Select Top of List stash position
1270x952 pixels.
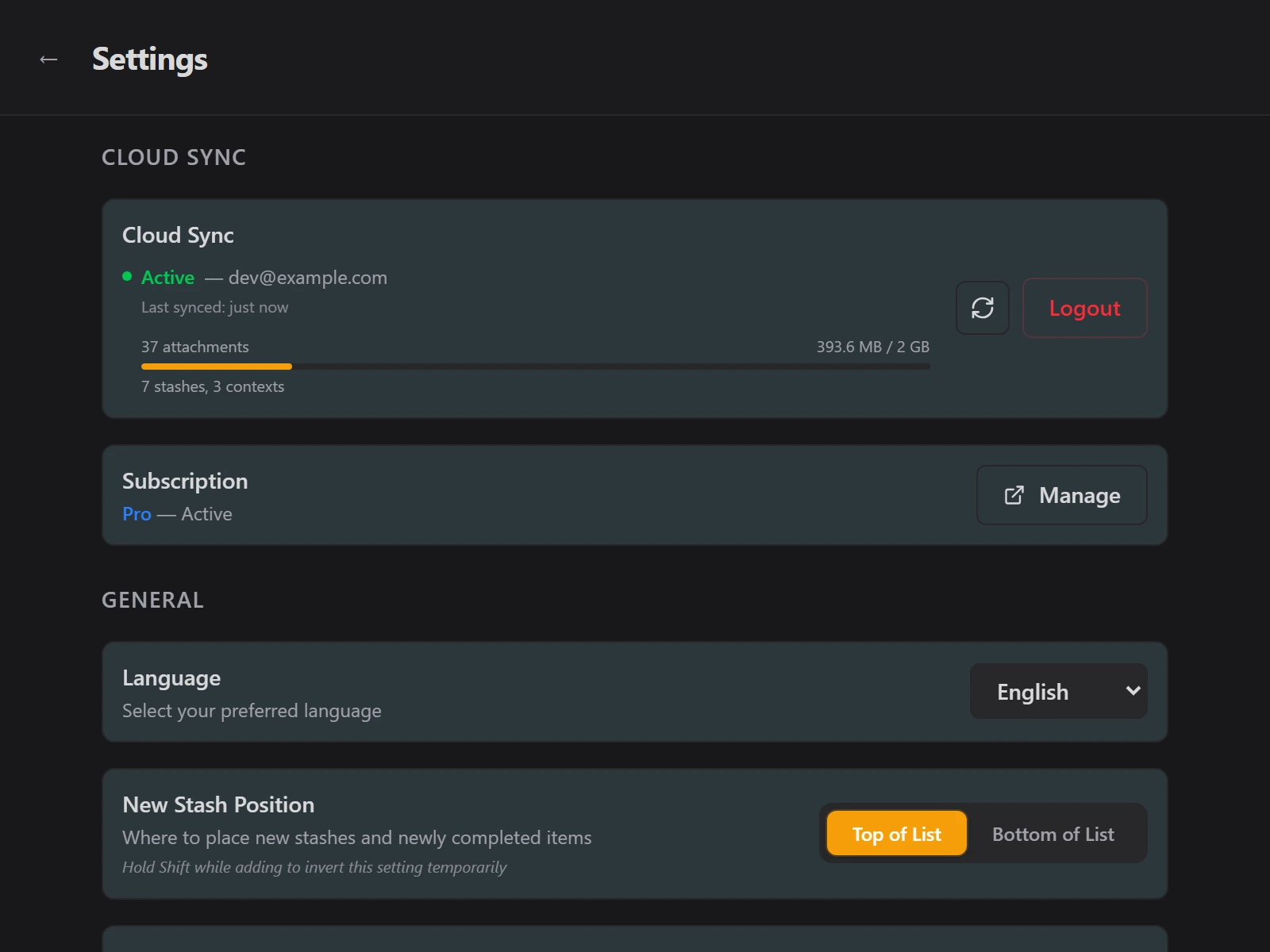(x=897, y=834)
